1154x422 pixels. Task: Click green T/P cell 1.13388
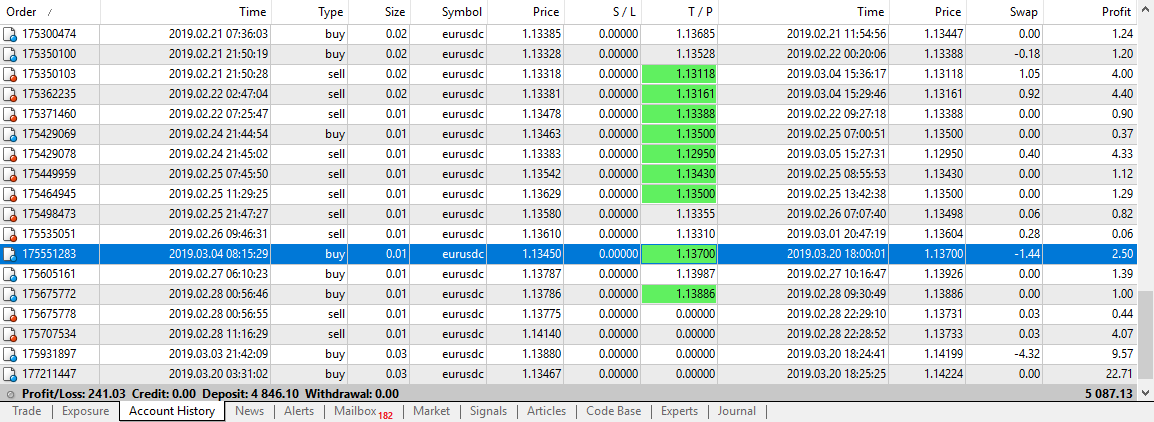[679, 113]
